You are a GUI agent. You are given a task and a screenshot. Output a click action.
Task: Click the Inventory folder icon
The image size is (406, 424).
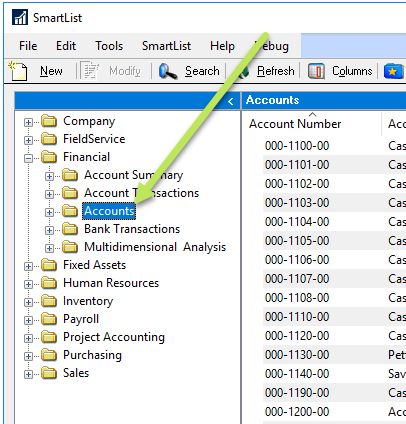click(49, 301)
